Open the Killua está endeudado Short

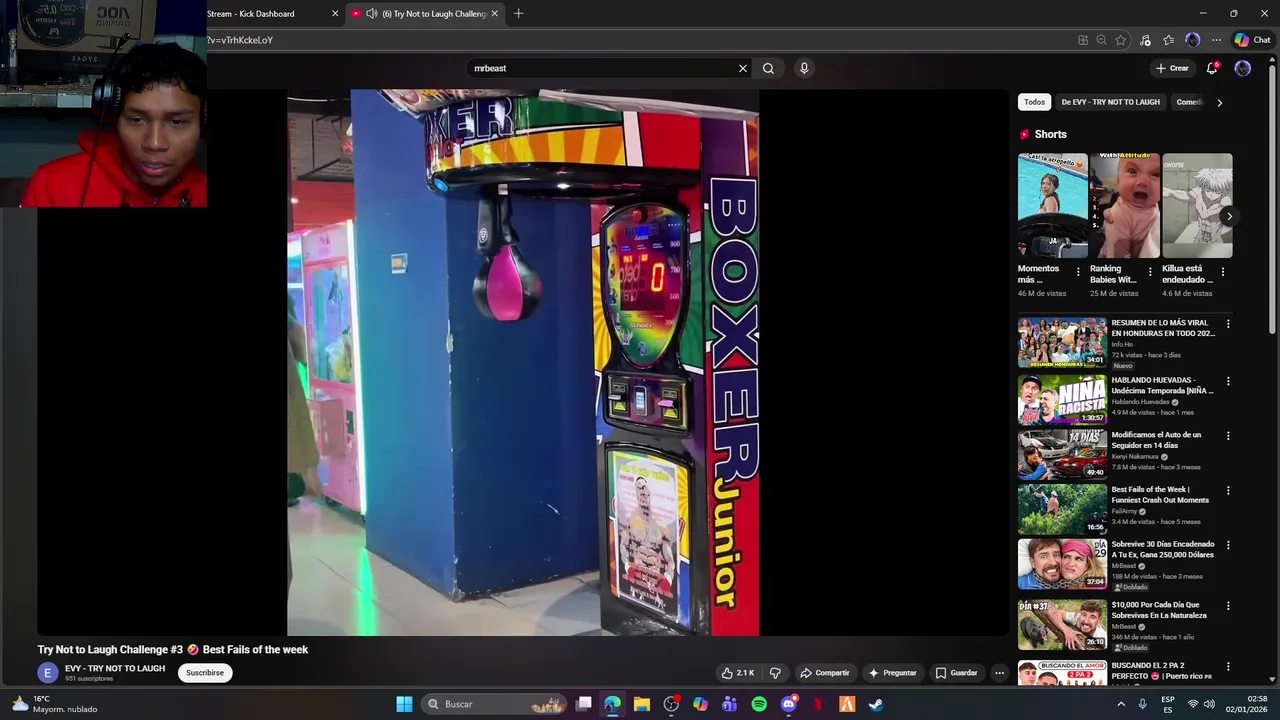(x=1197, y=205)
